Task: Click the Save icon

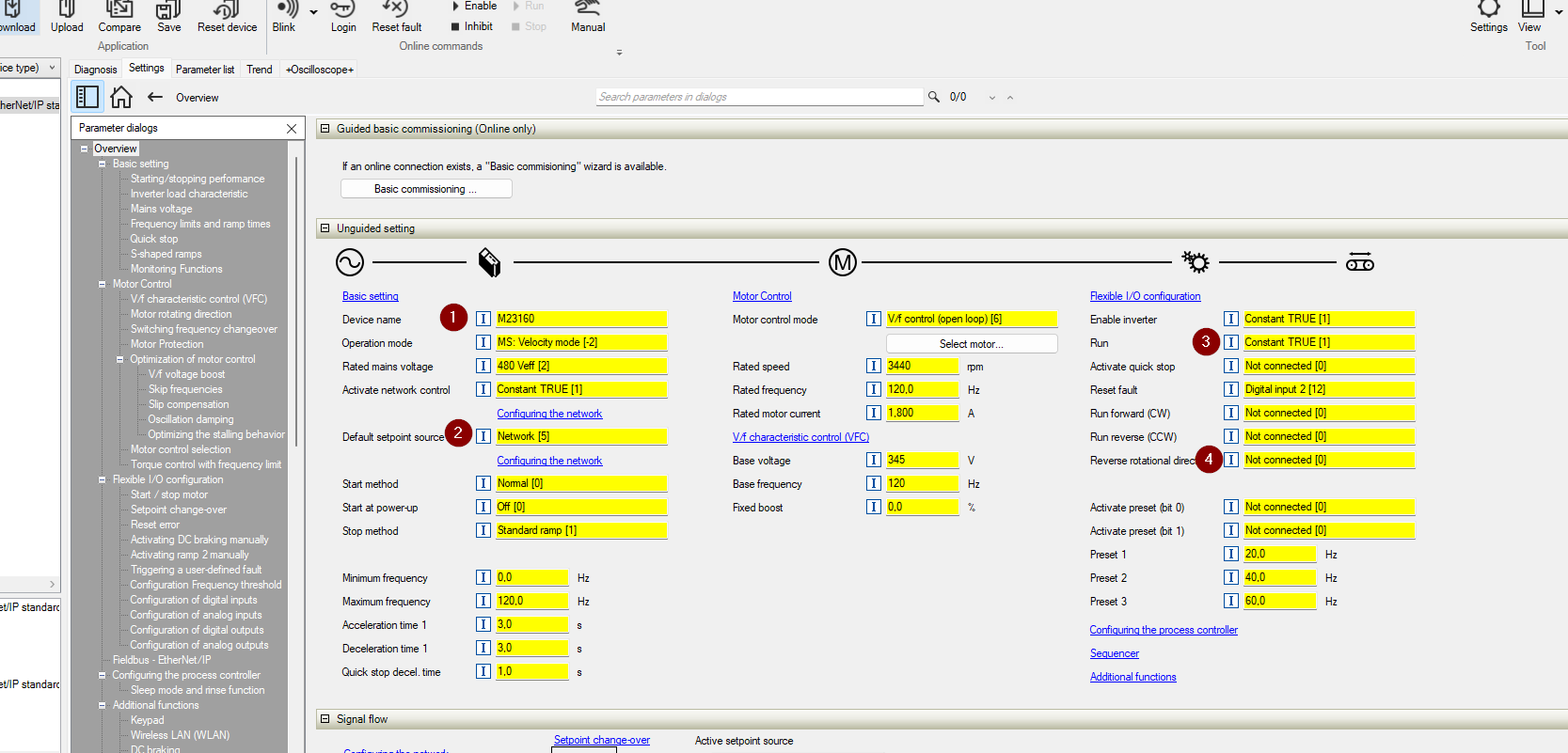Action: pyautogui.click(x=169, y=9)
